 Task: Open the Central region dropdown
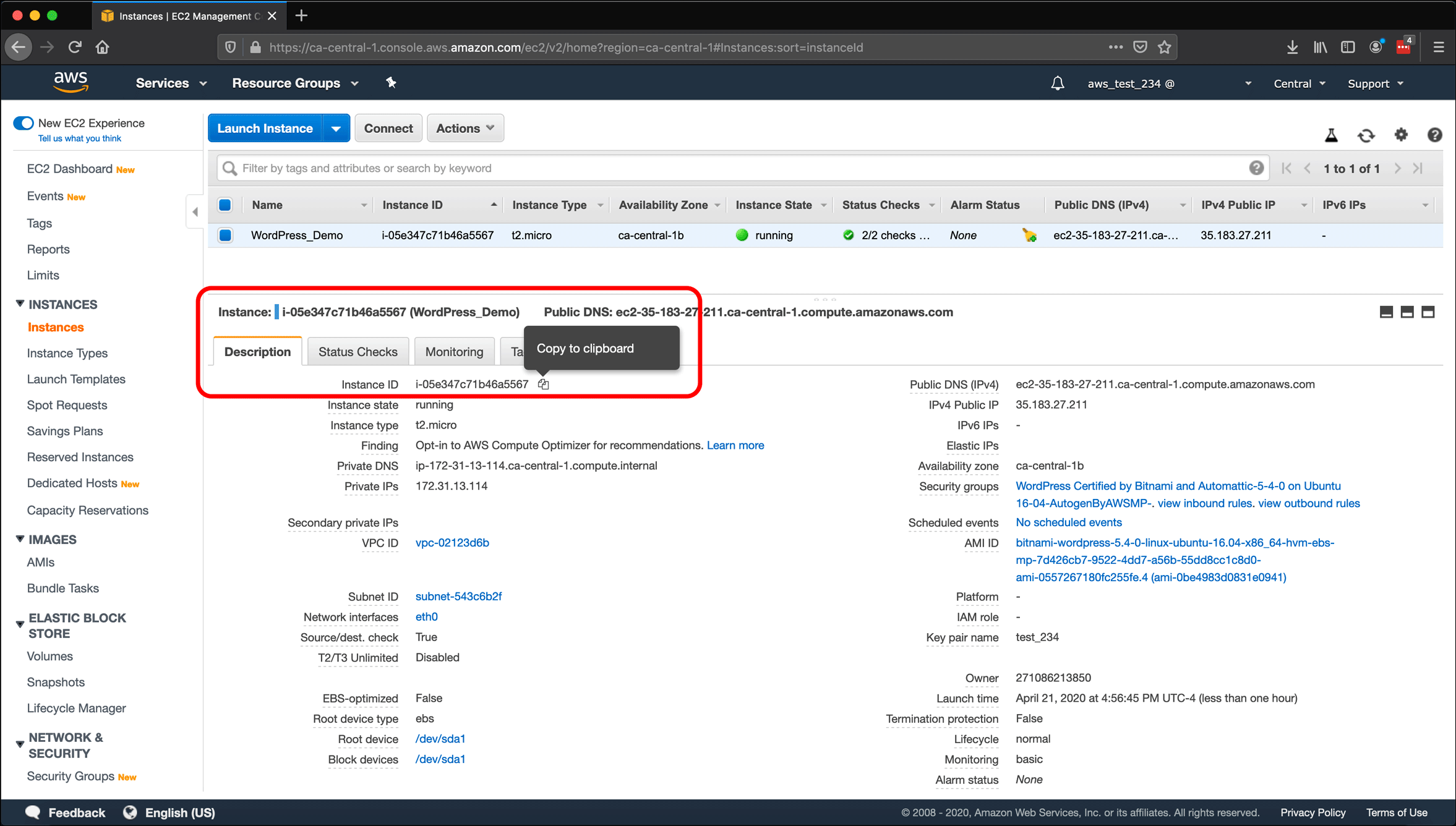[x=1300, y=83]
